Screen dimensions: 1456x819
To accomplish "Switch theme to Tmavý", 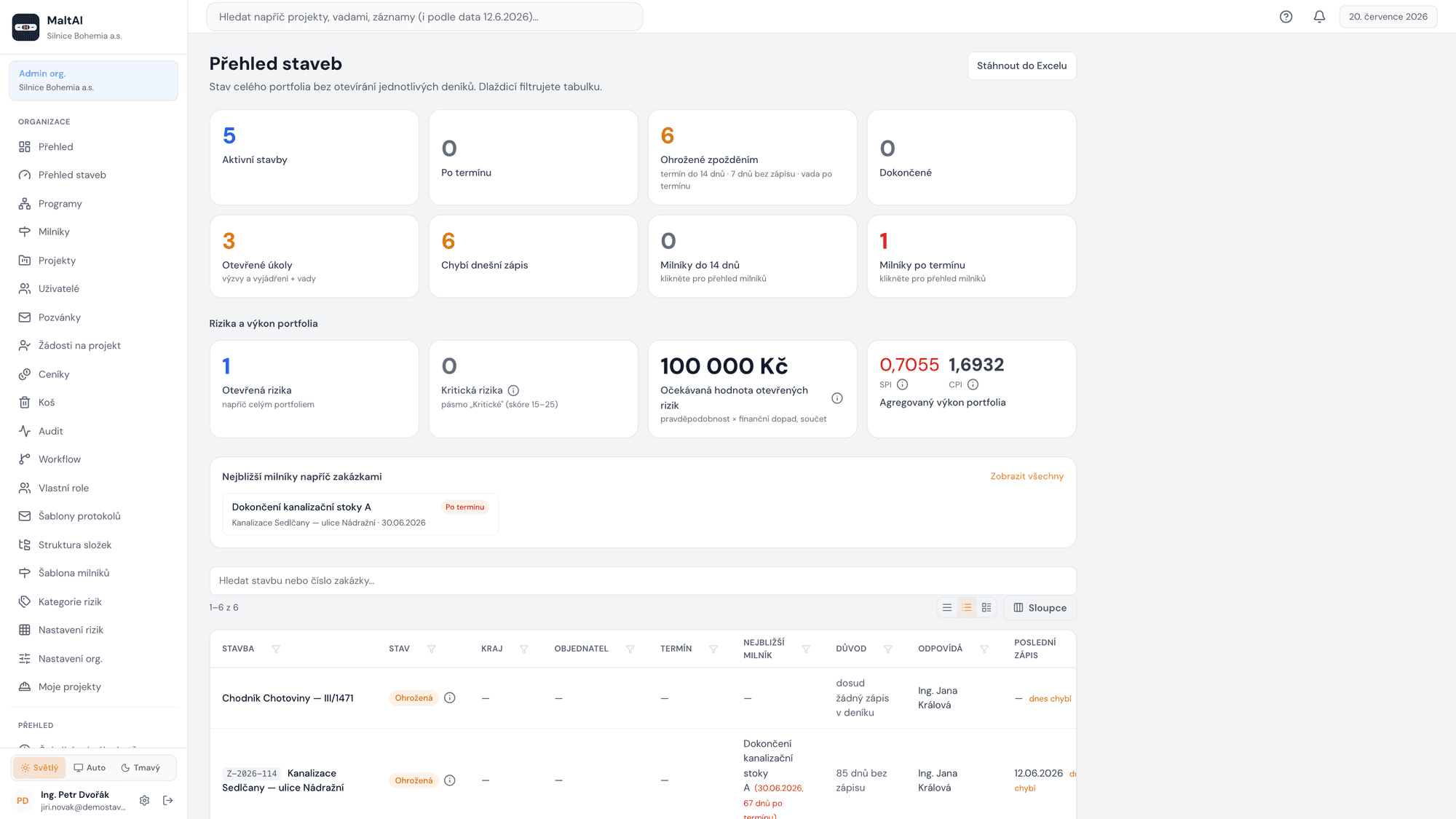I will point(141,767).
